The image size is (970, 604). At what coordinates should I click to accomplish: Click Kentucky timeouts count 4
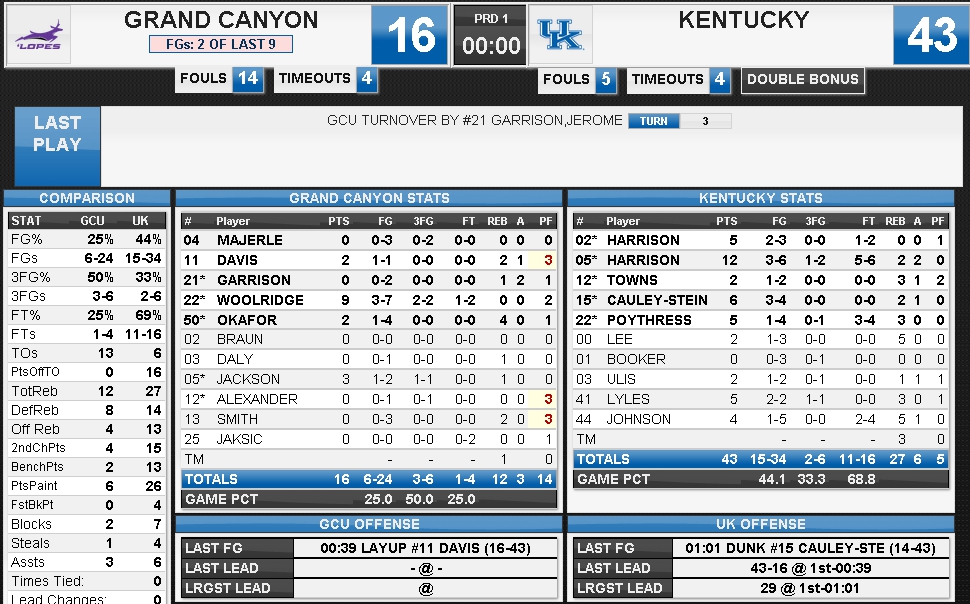click(x=719, y=80)
